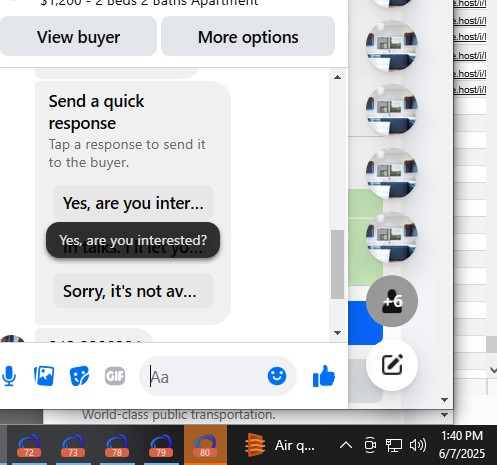
Task: Attach a photo using the image icon
Action: click(x=44, y=376)
